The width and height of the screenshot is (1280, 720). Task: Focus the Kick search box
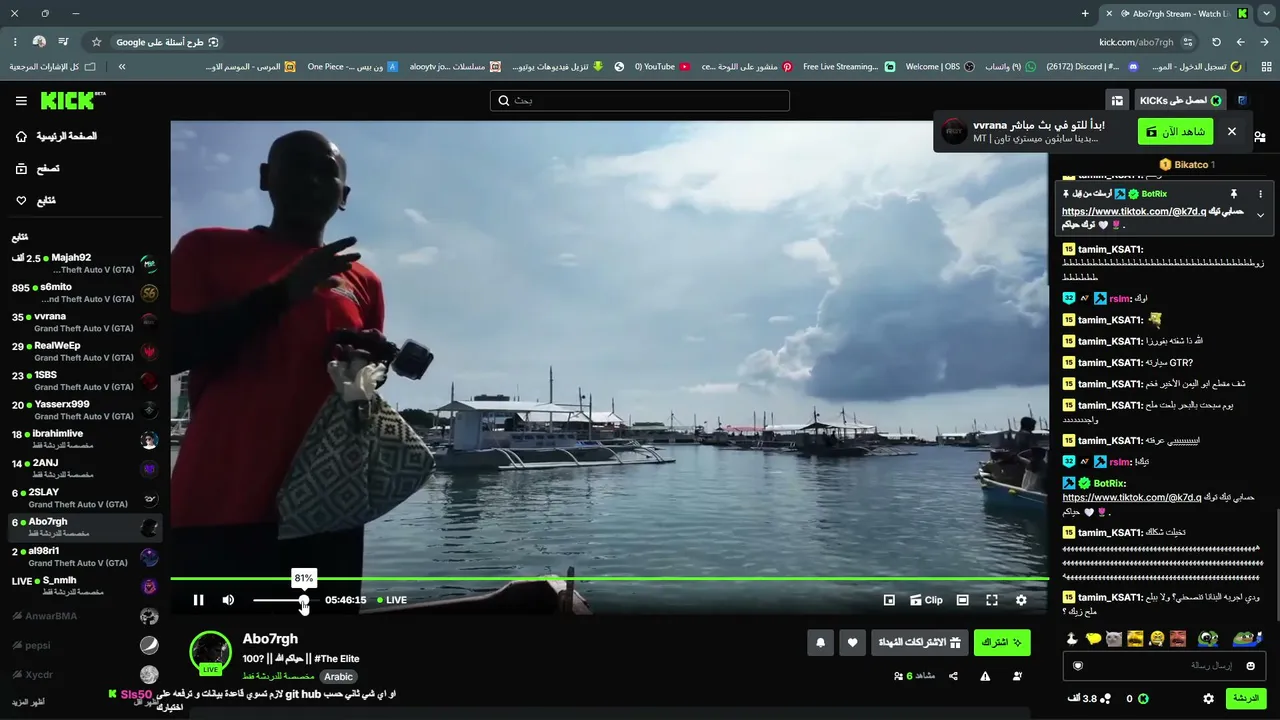click(x=640, y=100)
